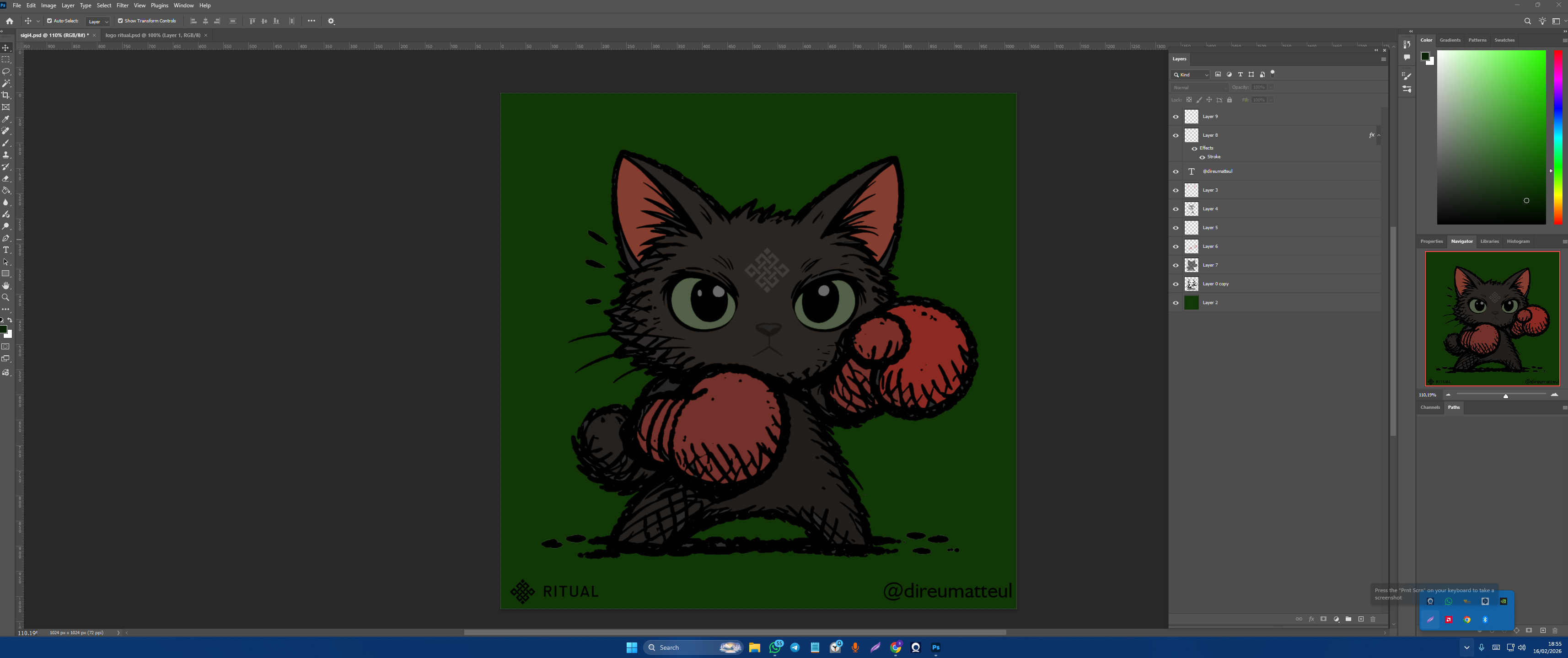Open the Filter menu
1568x658 pixels.
(122, 5)
